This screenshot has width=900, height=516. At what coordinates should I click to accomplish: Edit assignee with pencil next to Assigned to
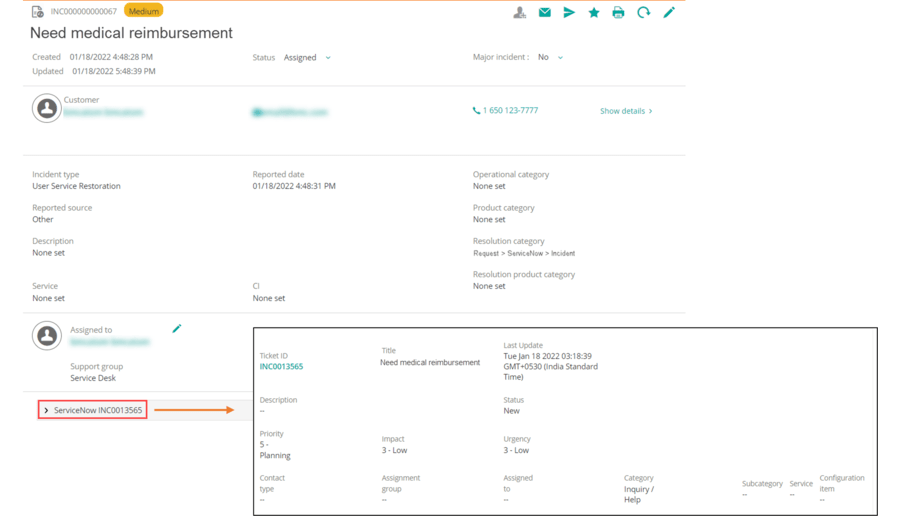(177, 329)
